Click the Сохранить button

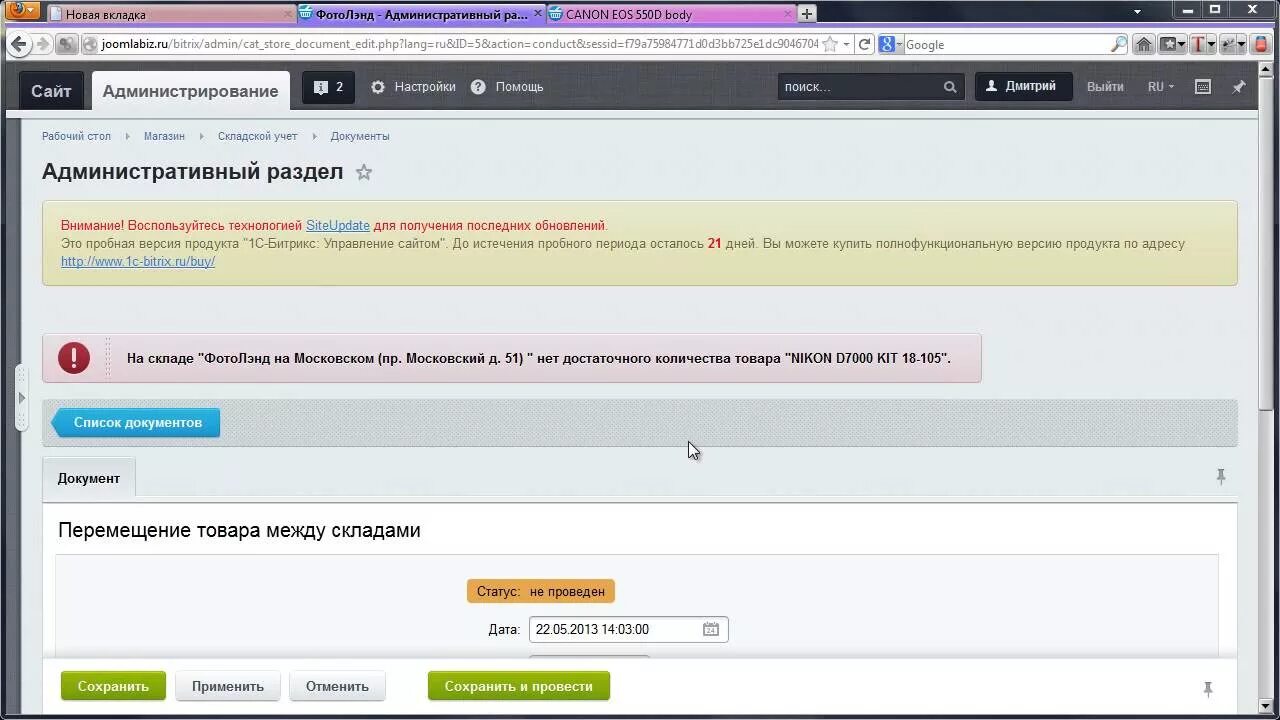113,686
